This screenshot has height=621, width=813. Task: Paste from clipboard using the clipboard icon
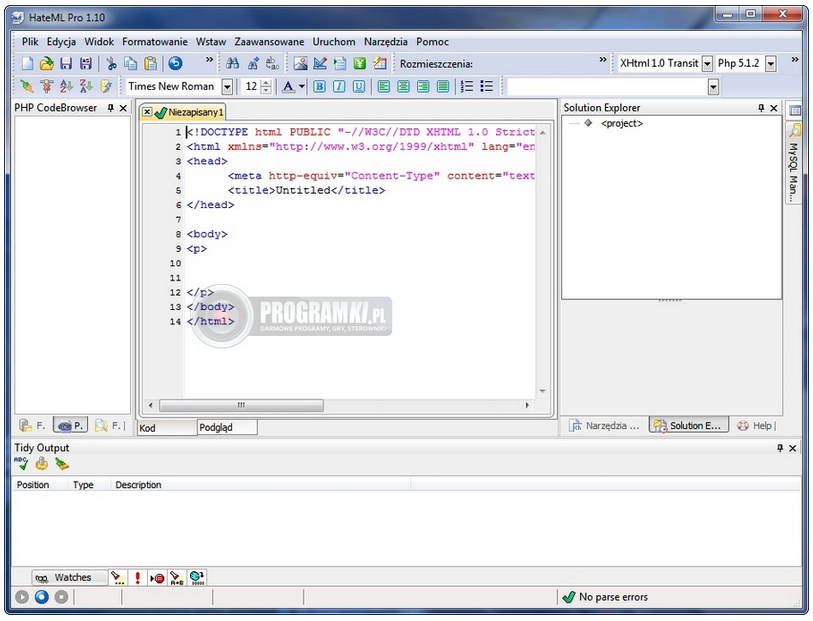click(150, 63)
